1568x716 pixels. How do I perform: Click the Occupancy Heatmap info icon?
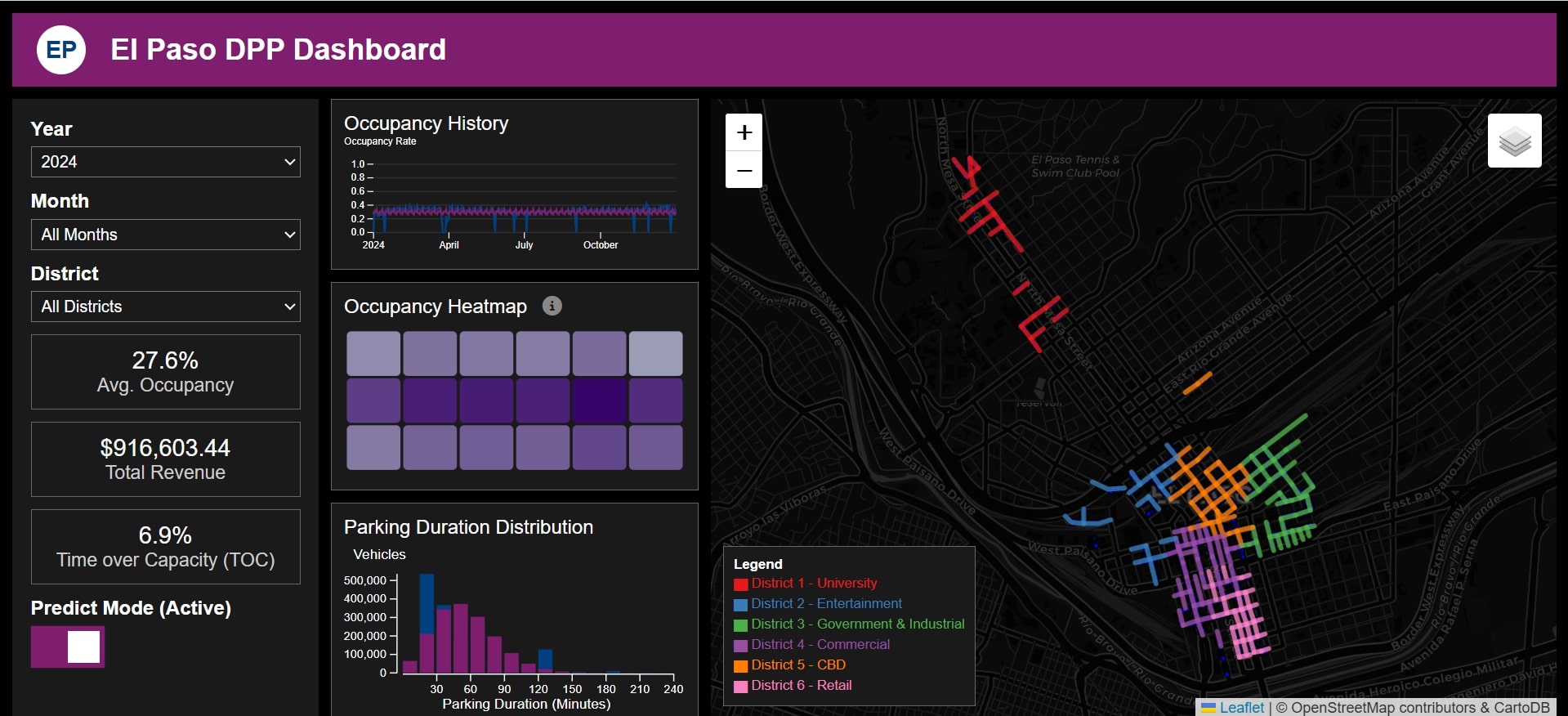pos(552,306)
